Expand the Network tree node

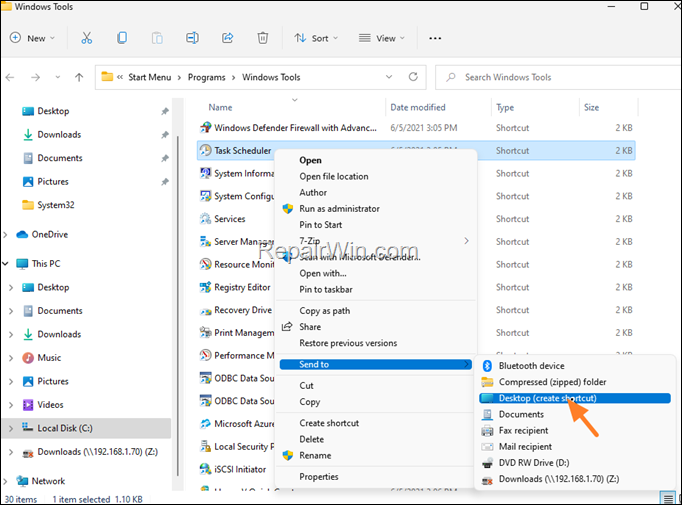coord(5,482)
